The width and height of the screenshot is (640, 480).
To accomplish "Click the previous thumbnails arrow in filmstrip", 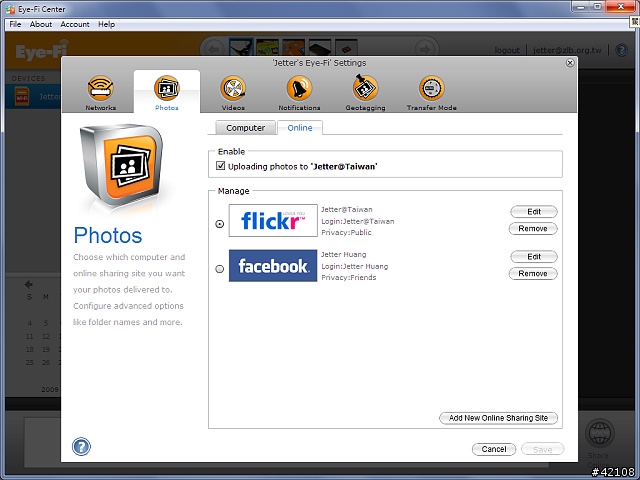I will [213, 49].
